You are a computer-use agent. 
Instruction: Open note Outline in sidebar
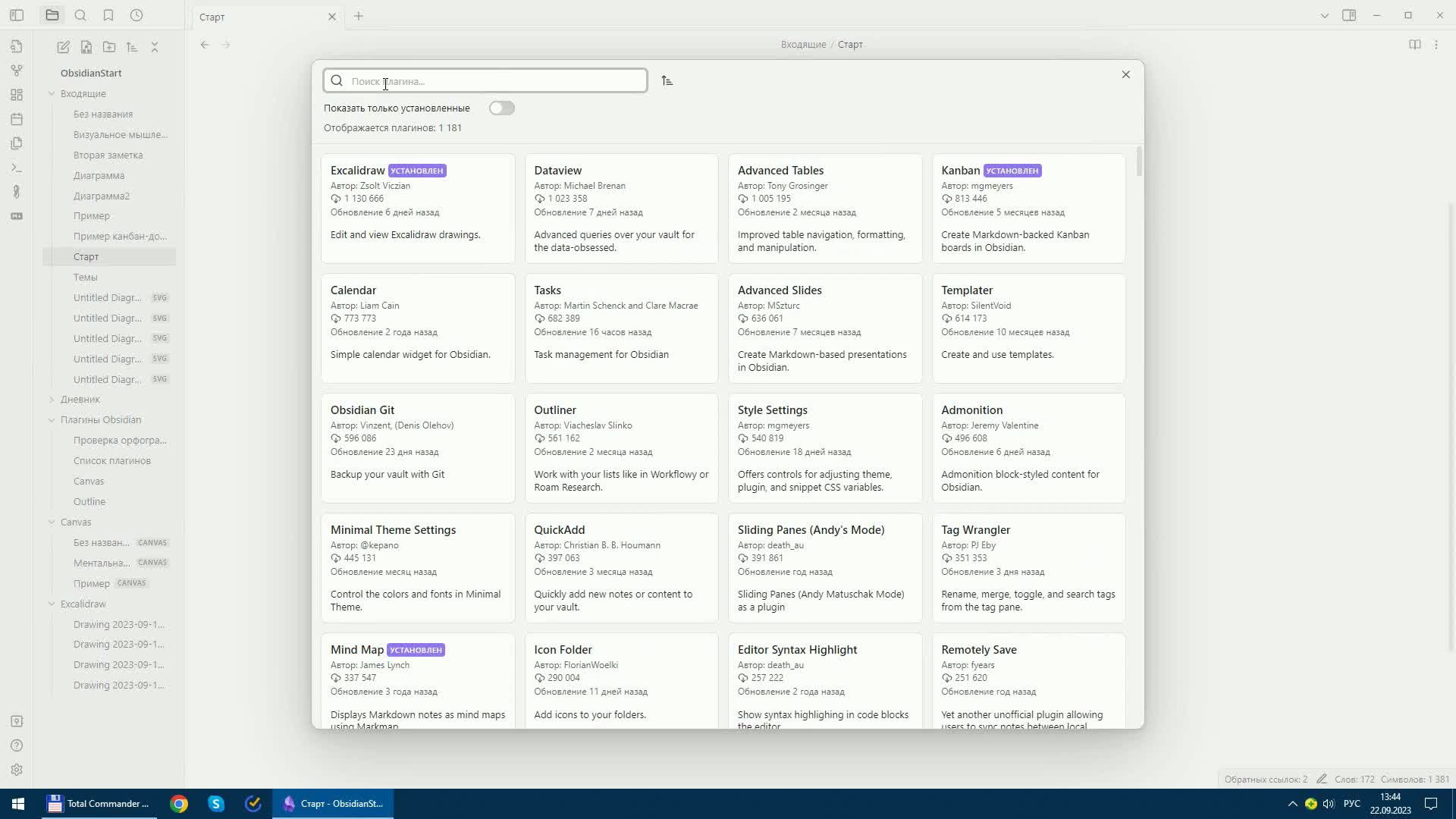coord(89,502)
